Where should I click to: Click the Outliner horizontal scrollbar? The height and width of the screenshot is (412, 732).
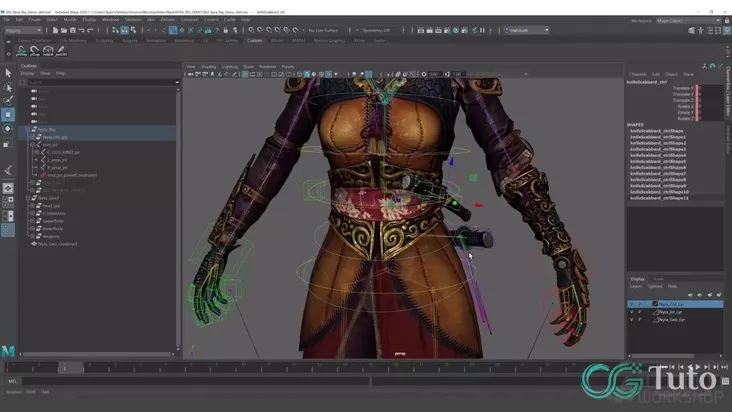tap(98, 354)
